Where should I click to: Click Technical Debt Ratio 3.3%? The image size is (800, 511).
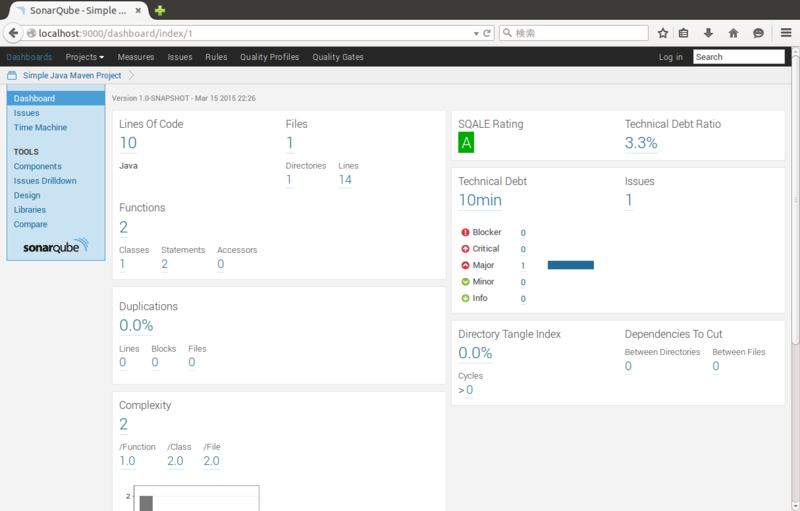tap(641, 143)
